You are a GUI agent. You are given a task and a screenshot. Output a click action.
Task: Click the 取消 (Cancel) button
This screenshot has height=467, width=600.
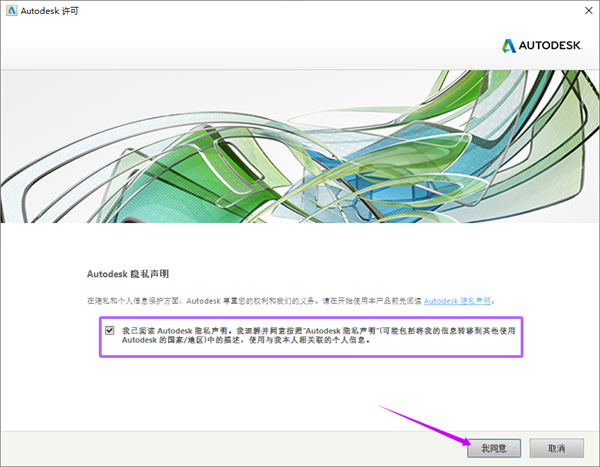556,448
